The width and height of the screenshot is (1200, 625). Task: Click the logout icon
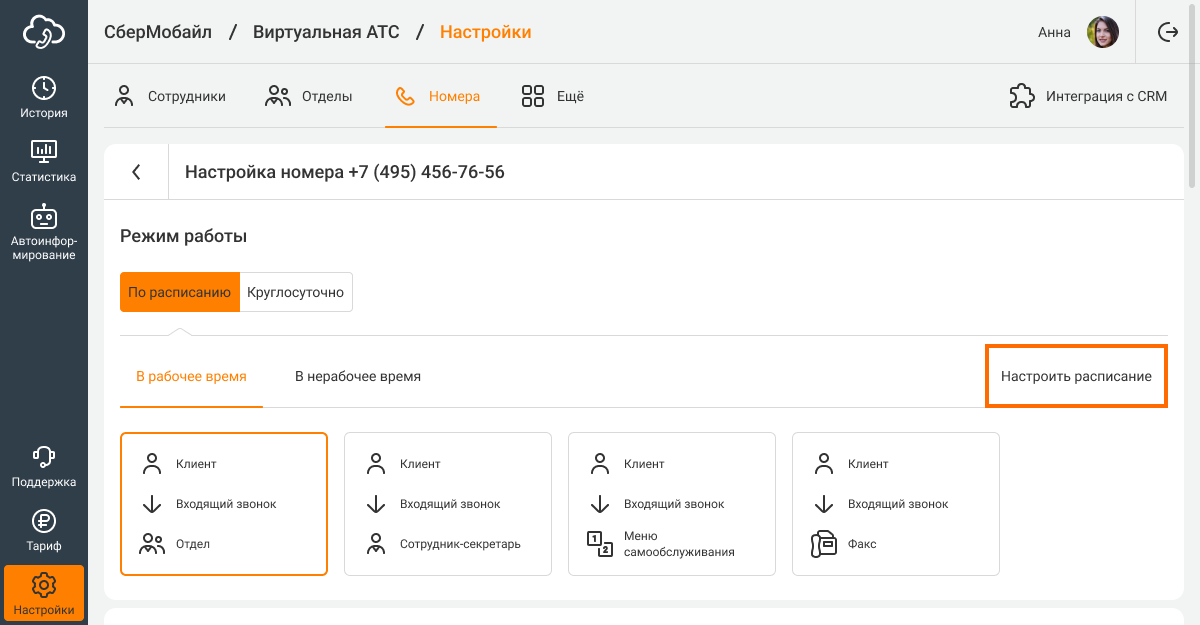point(1167,32)
